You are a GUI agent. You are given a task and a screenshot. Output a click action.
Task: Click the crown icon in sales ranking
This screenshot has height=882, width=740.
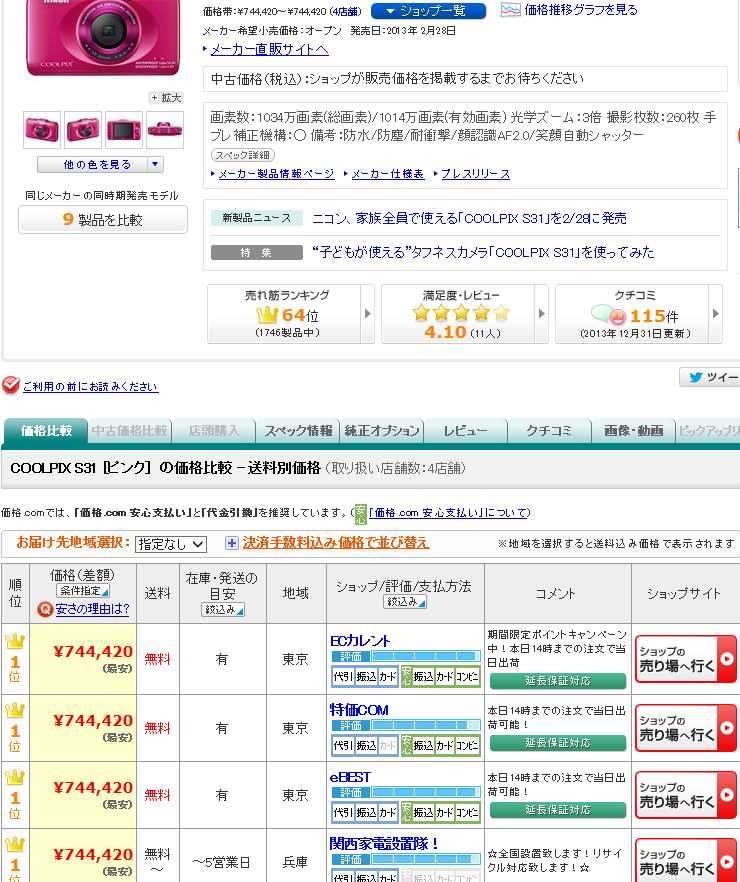tap(268, 314)
